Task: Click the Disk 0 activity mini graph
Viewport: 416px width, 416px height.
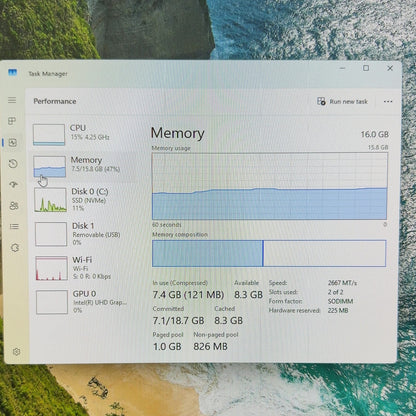Action: click(x=50, y=200)
